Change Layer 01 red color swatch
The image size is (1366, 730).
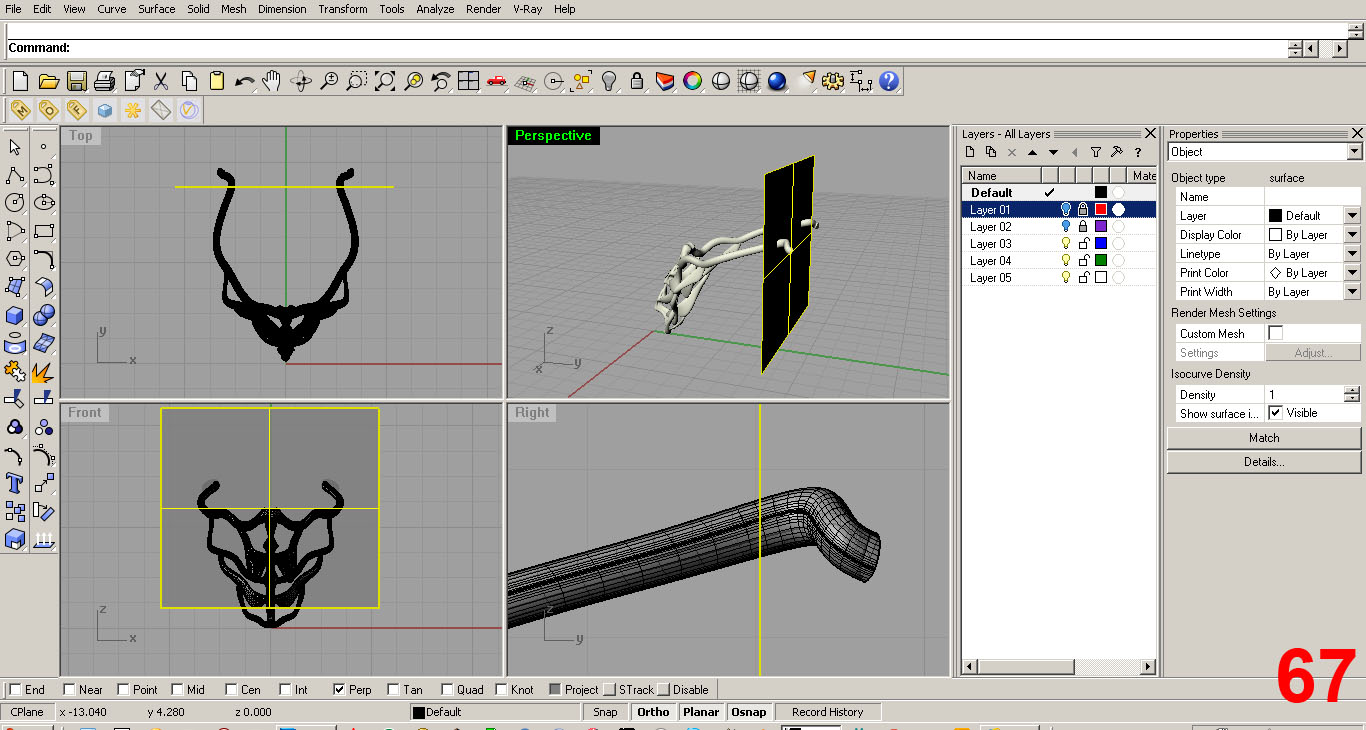point(1101,210)
